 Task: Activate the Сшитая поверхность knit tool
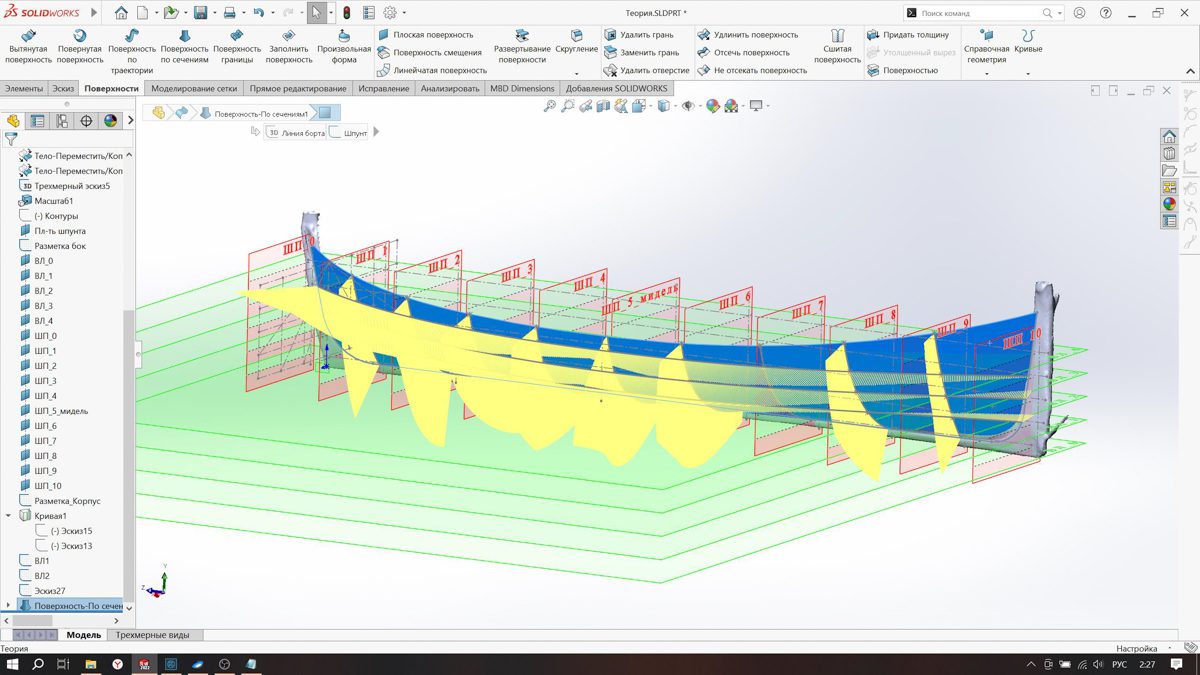click(837, 47)
